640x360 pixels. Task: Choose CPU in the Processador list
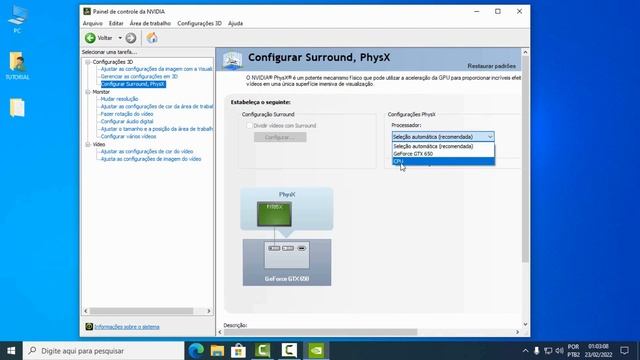[443, 161]
